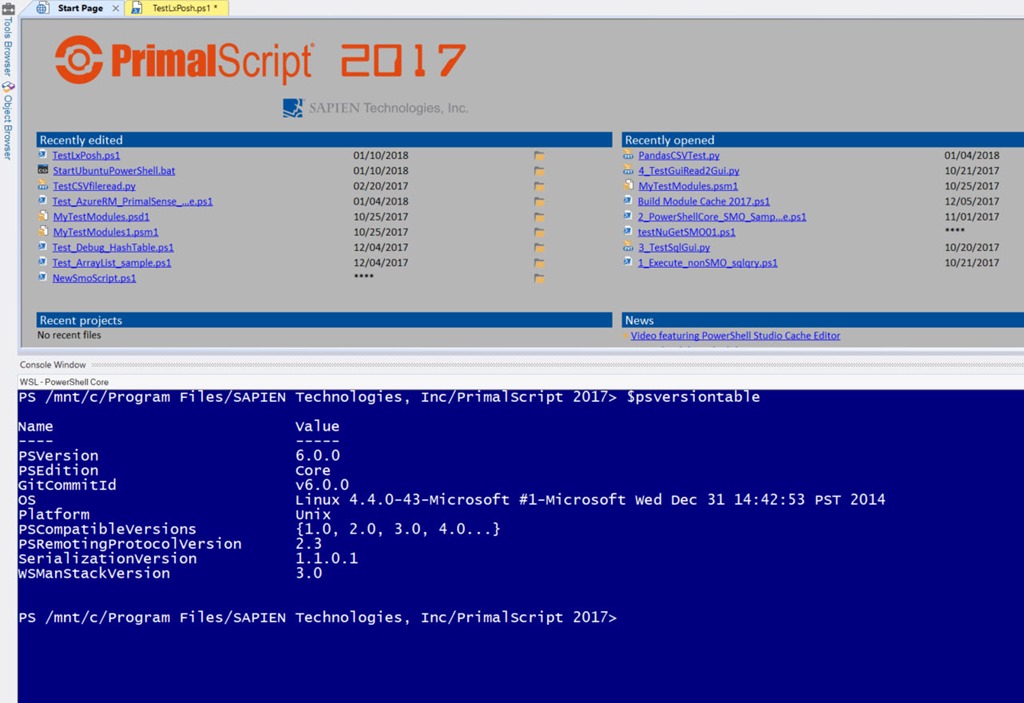Open folder icon for MyTestModules.psd1 row

pos(539,217)
